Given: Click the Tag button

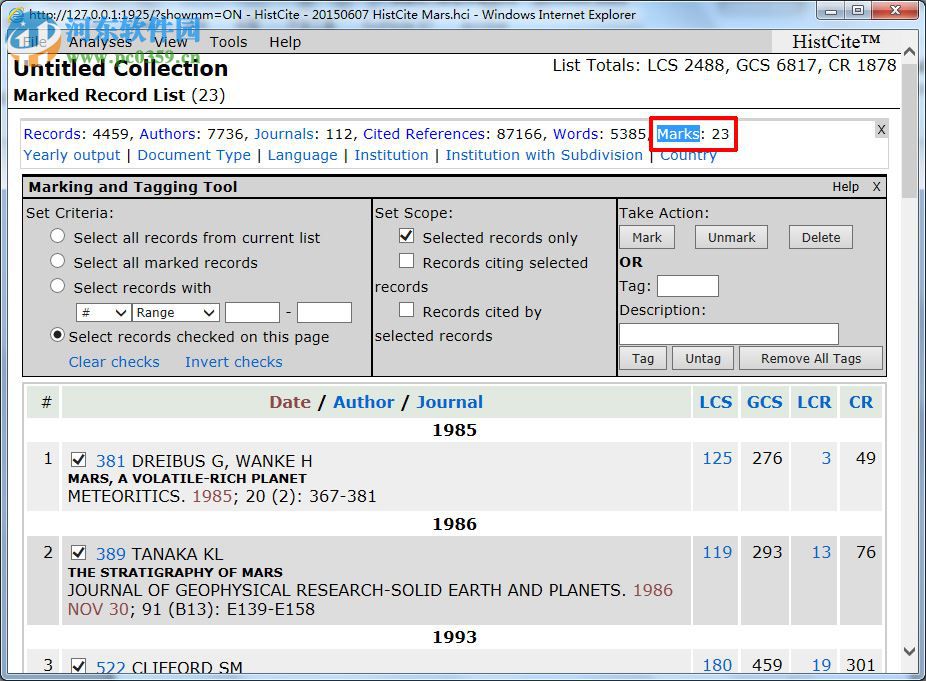Looking at the screenshot, I should (643, 359).
